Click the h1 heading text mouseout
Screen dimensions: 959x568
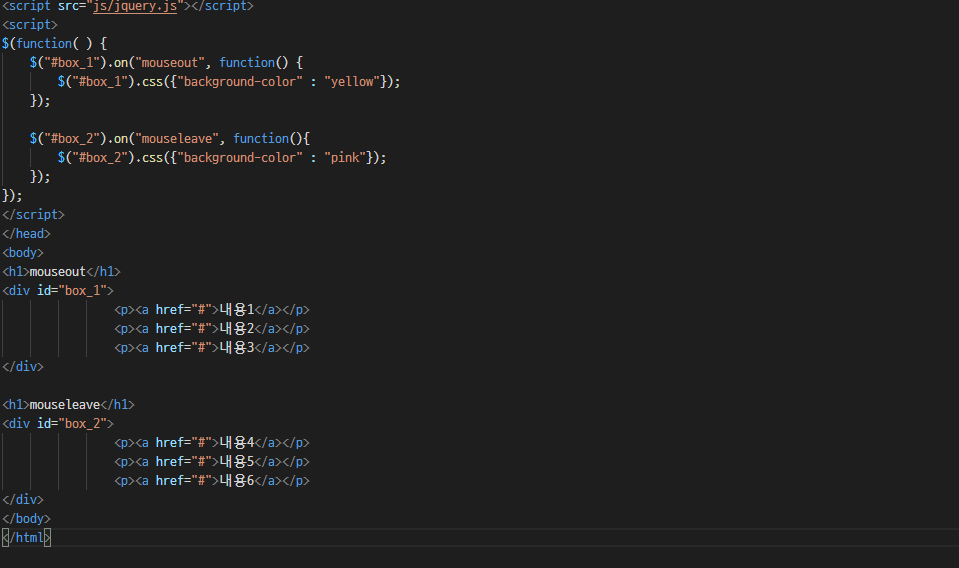[57, 271]
